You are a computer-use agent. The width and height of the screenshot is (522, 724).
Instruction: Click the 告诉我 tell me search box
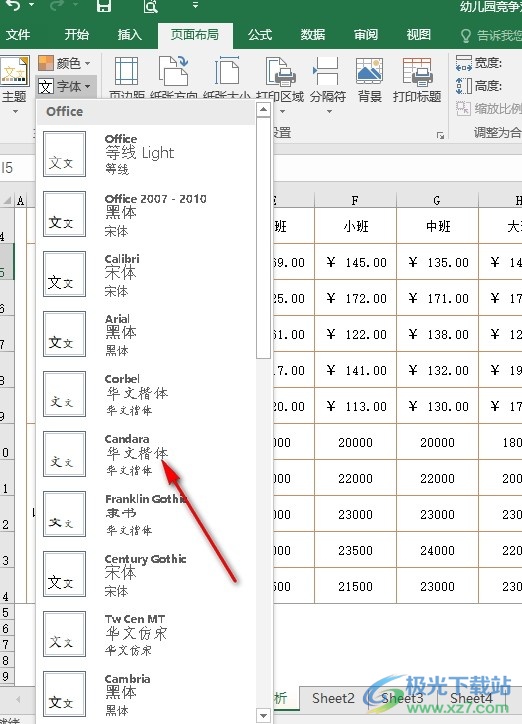(491, 35)
